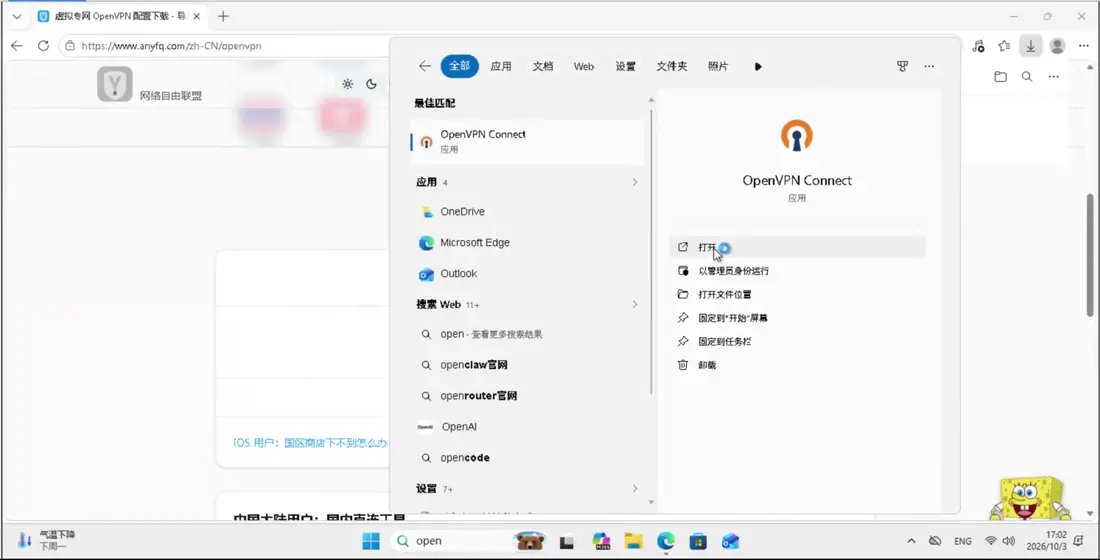Switch to the 文件夹 filter tab
The width and height of the screenshot is (1100, 560).
tap(671, 66)
